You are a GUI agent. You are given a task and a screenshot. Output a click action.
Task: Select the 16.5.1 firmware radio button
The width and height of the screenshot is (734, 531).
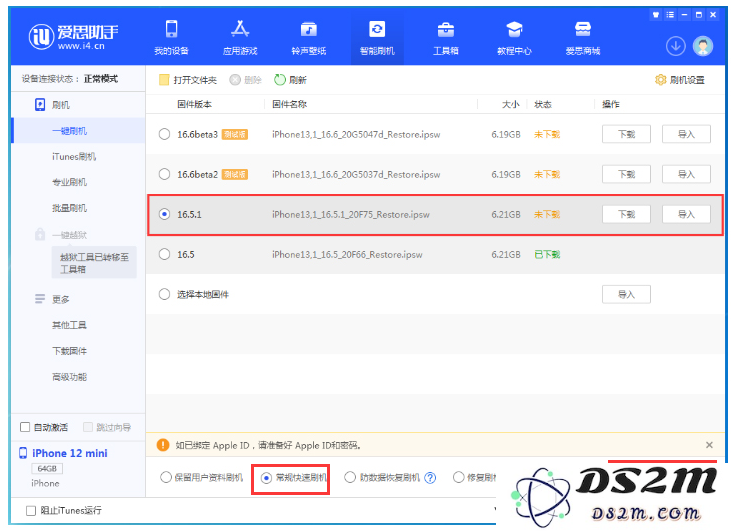click(x=164, y=214)
